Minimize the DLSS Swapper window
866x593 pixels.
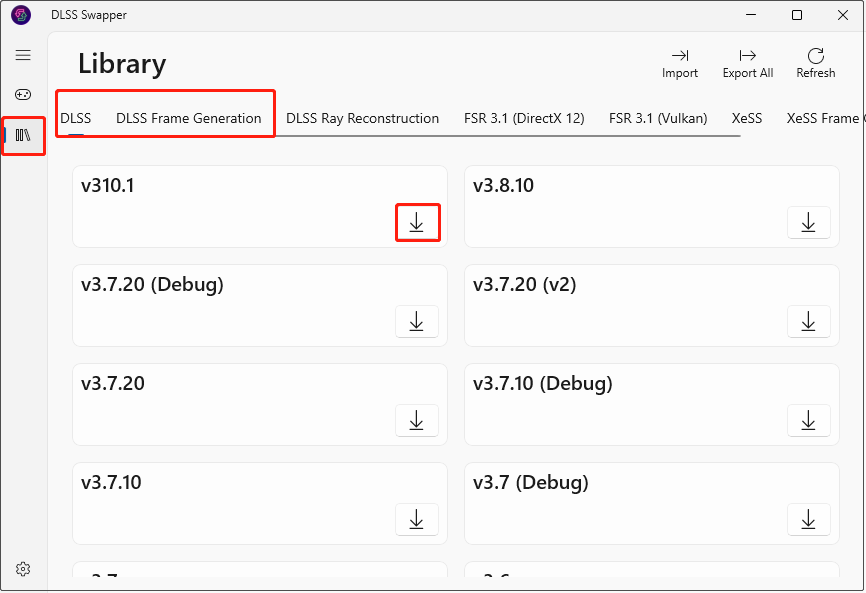coord(751,15)
